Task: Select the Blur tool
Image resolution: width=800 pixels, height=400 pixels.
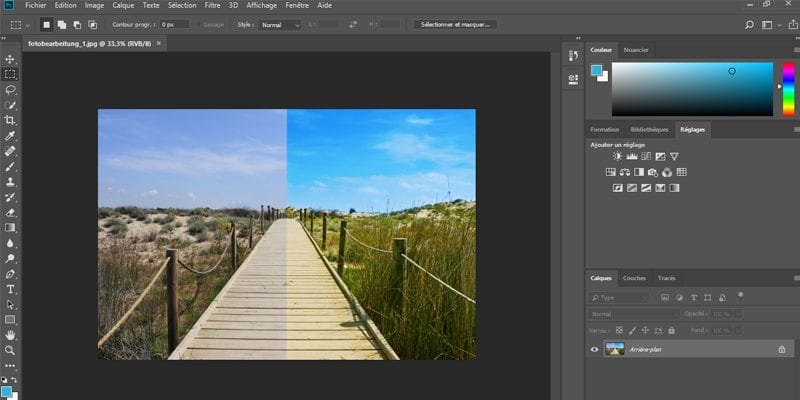Action: pyautogui.click(x=10, y=243)
